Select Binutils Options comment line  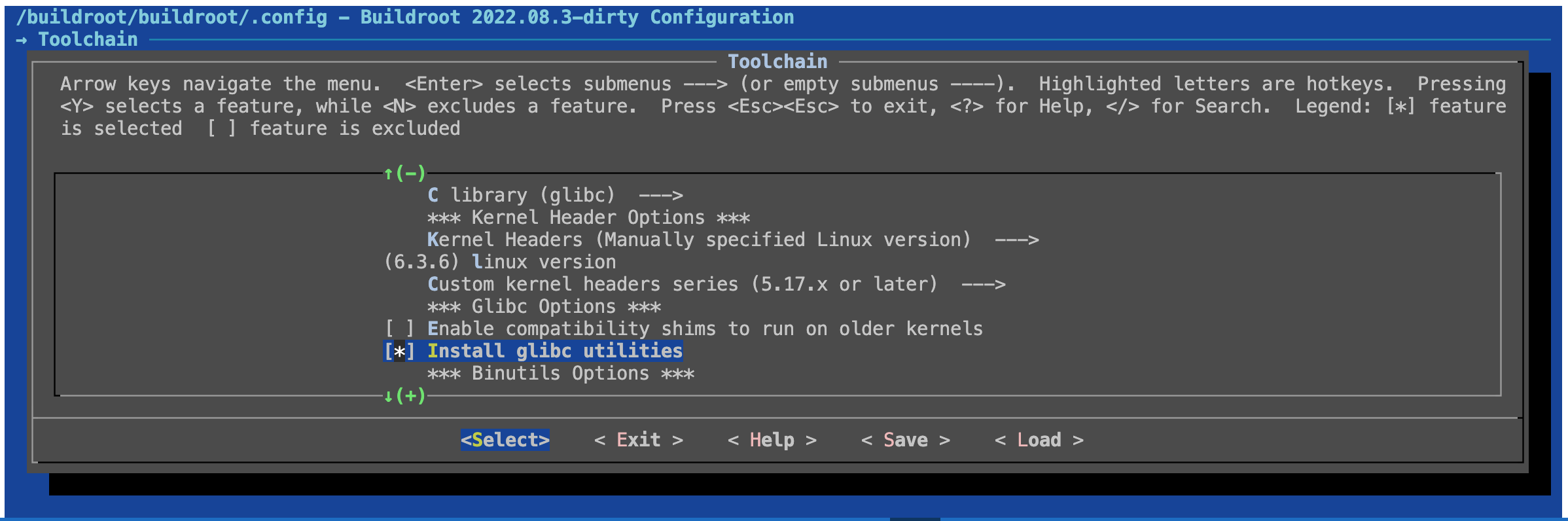point(560,374)
